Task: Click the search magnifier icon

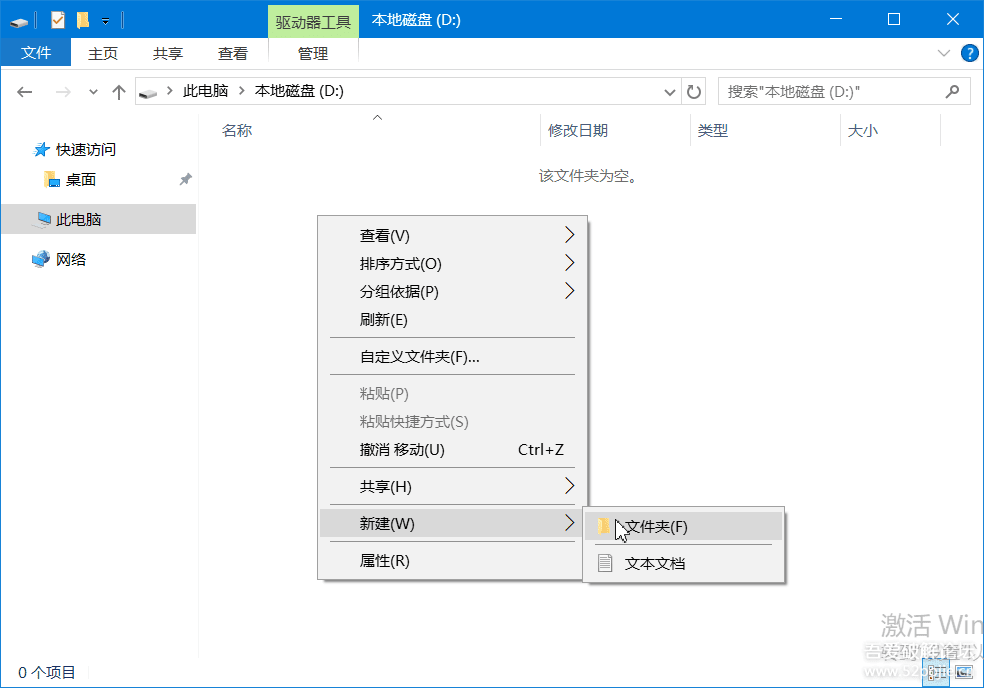Action: pyautogui.click(x=952, y=92)
